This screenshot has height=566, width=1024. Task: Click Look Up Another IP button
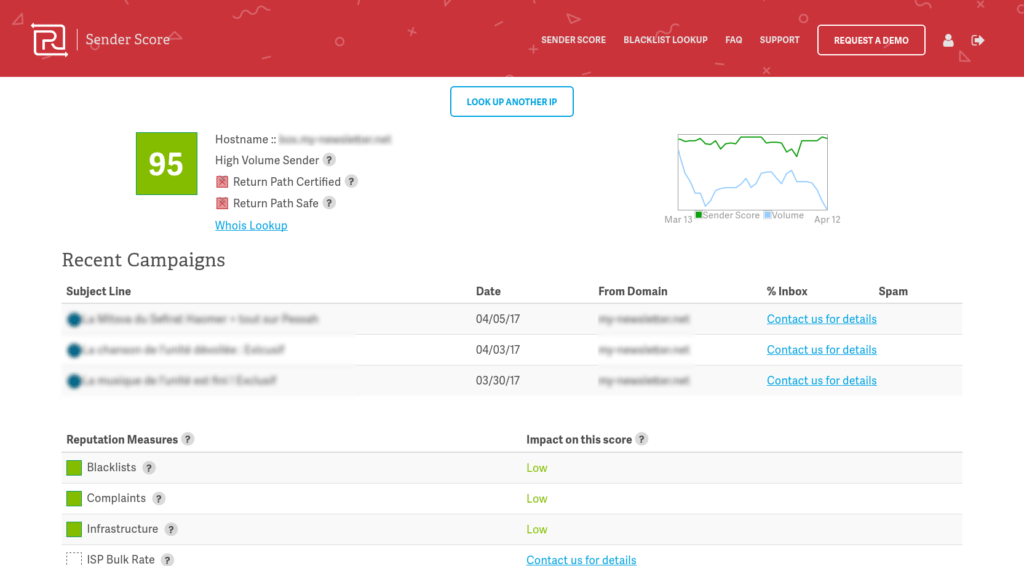[512, 102]
